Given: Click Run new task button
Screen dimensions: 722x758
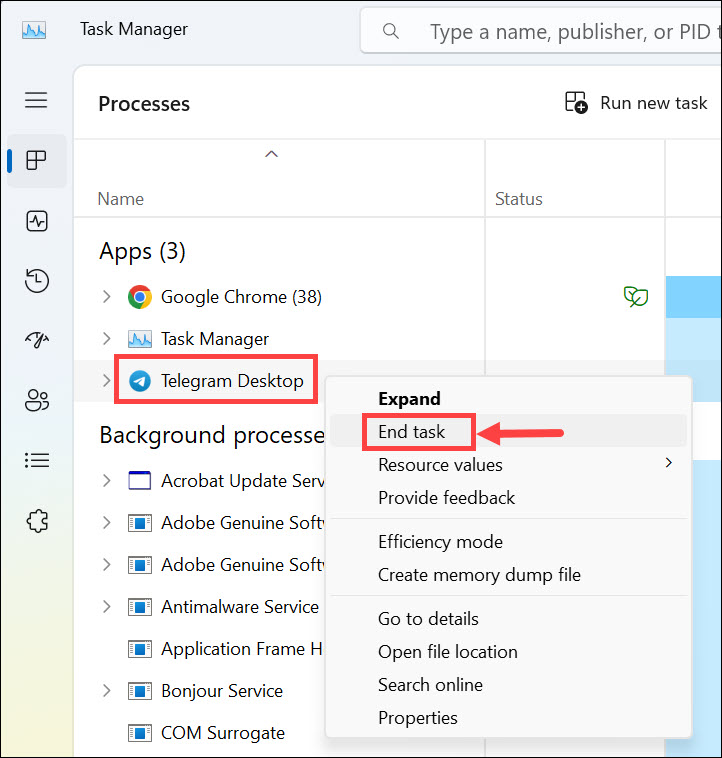Looking at the screenshot, I should [x=637, y=103].
